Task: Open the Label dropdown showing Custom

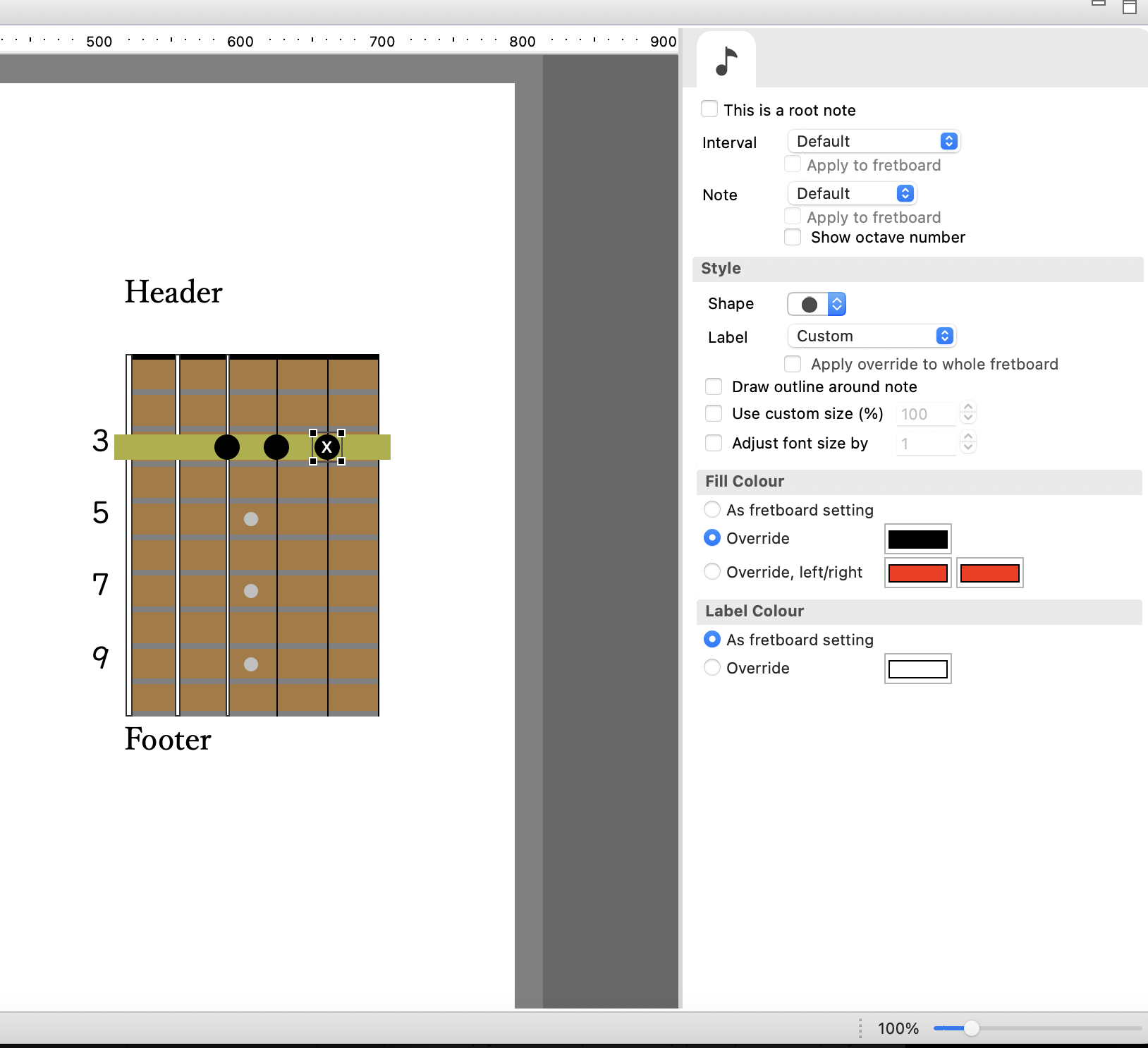Action: click(872, 336)
